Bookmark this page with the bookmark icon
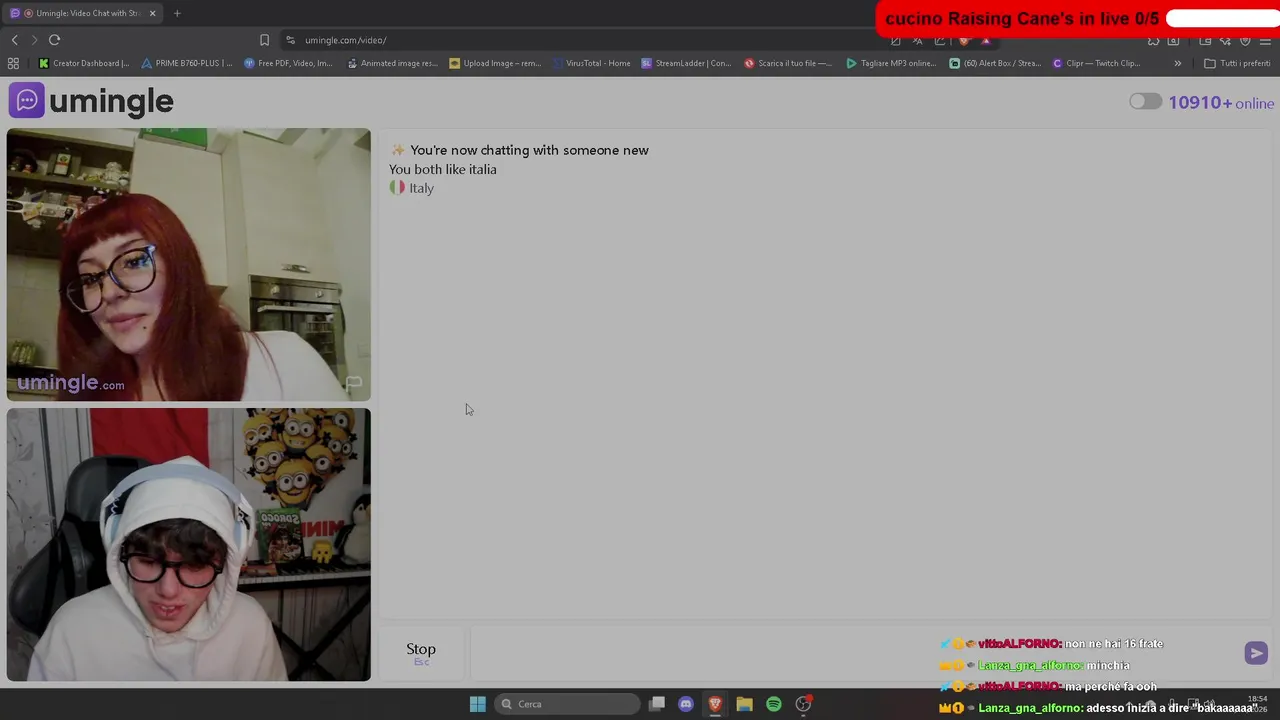Screen dimensions: 1280x720 pyautogui.click(x=264, y=40)
